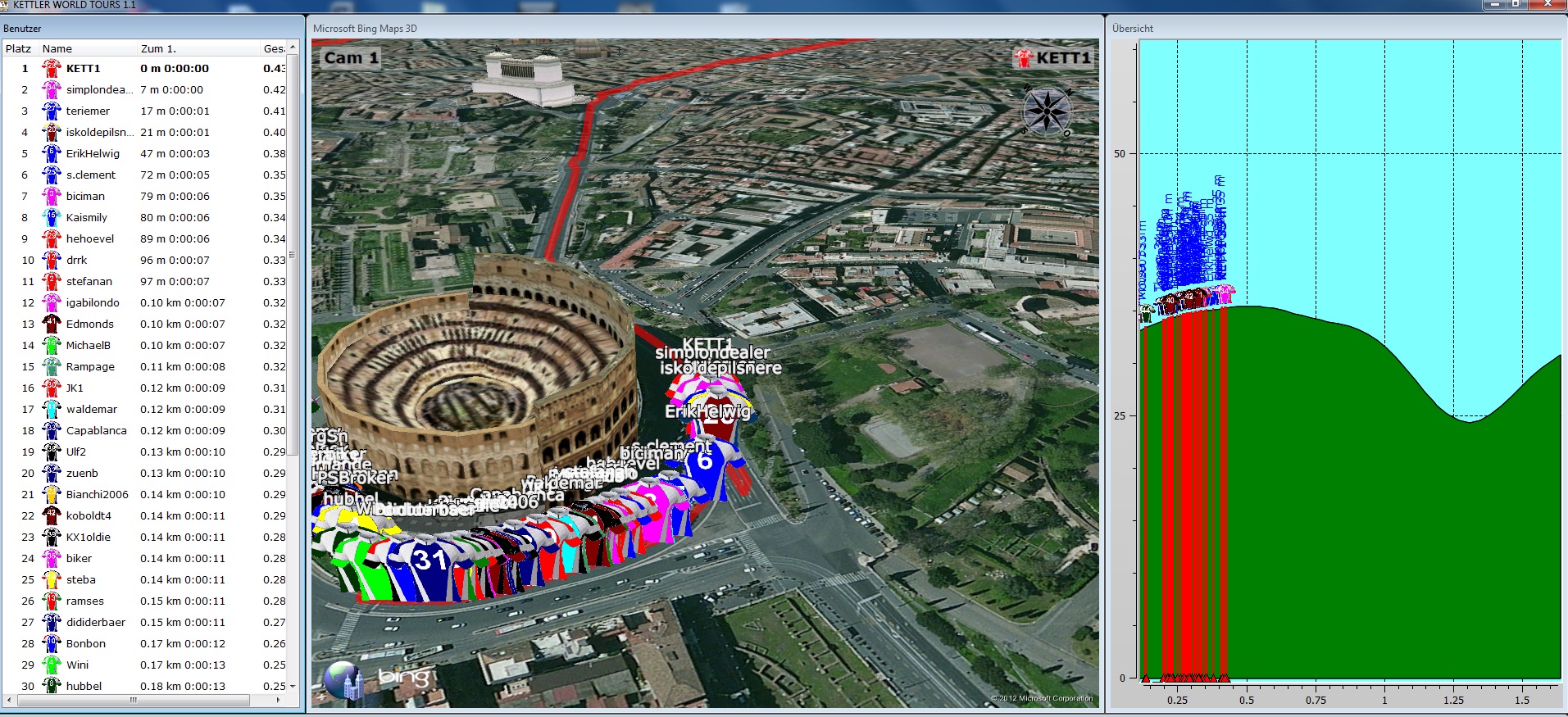The width and height of the screenshot is (1568, 717).
Task: Click the 0.5 tick label on profile axis
Action: (x=1247, y=701)
